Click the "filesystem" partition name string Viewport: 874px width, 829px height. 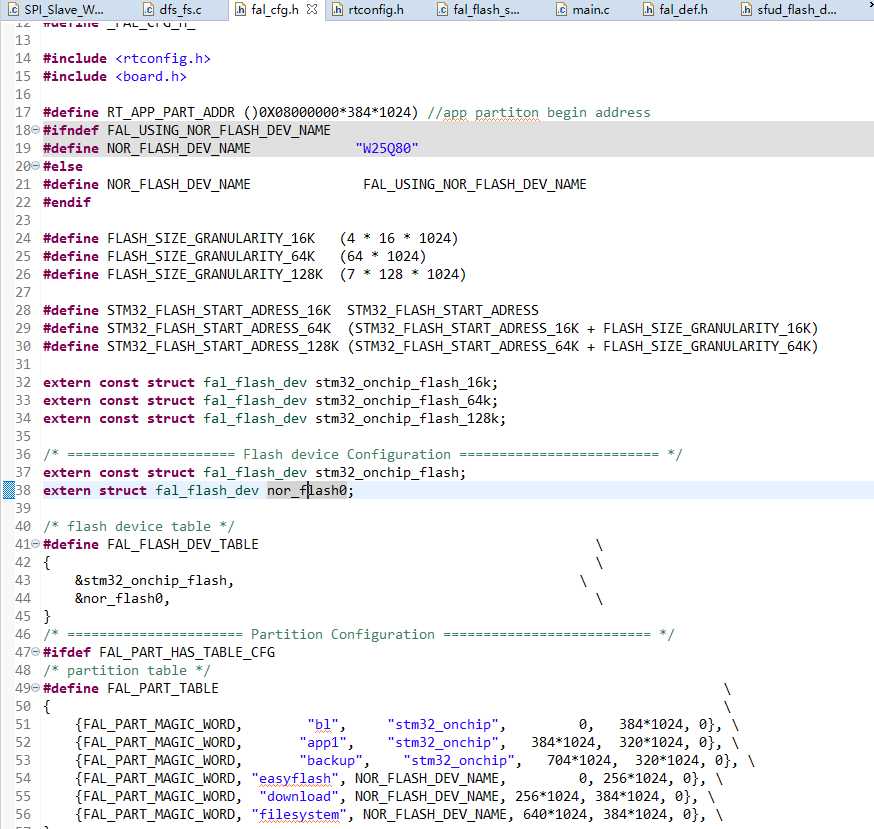[x=299, y=814]
